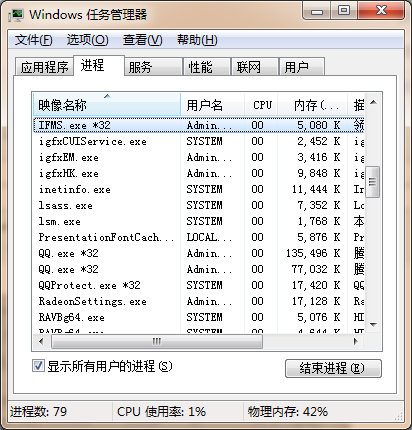Click the Task Manager title bar icon
The height and width of the screenshot is (430, 412).
coord(16,15)
